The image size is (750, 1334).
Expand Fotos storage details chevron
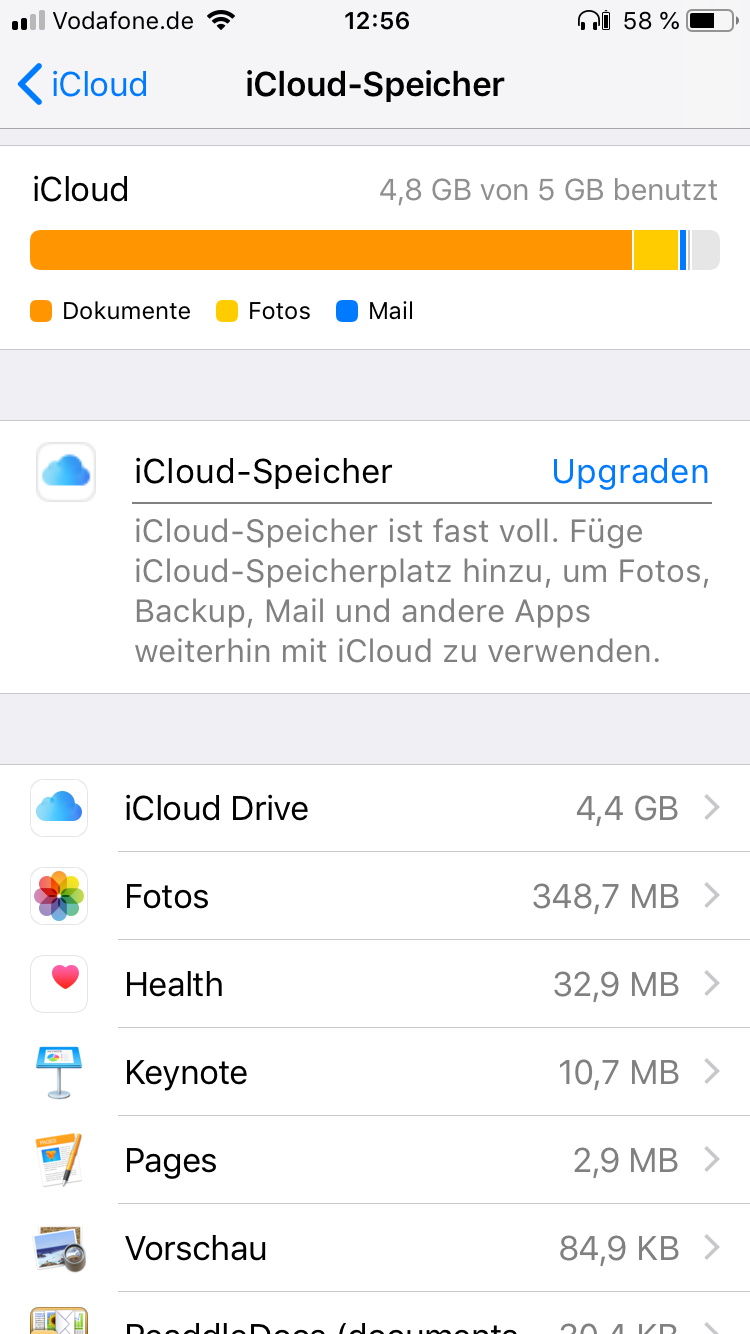[712, 896]
